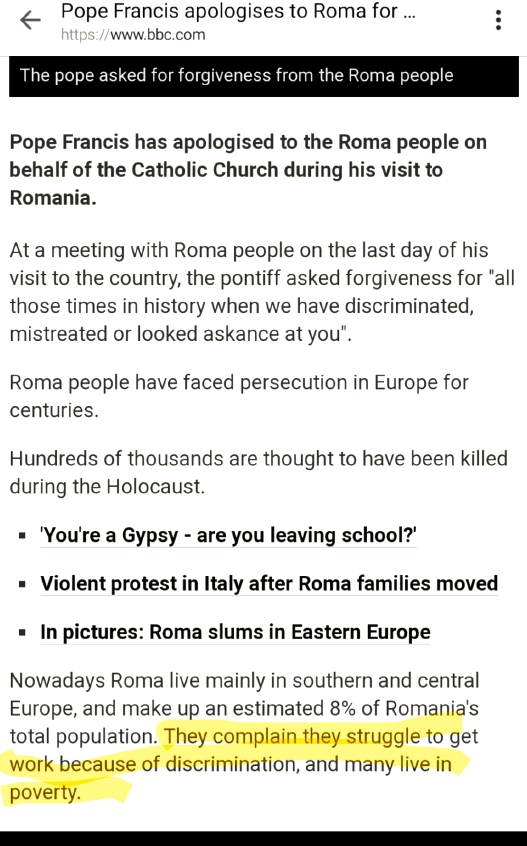Go back using the left arrow icon
The image size is (527, 846).
(30, 21)
